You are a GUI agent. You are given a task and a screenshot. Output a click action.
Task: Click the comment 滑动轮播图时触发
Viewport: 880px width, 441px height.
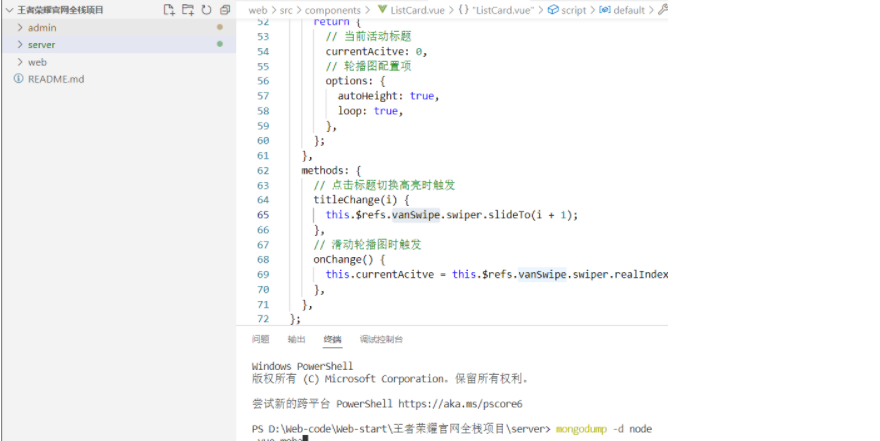tap(376, 245)
